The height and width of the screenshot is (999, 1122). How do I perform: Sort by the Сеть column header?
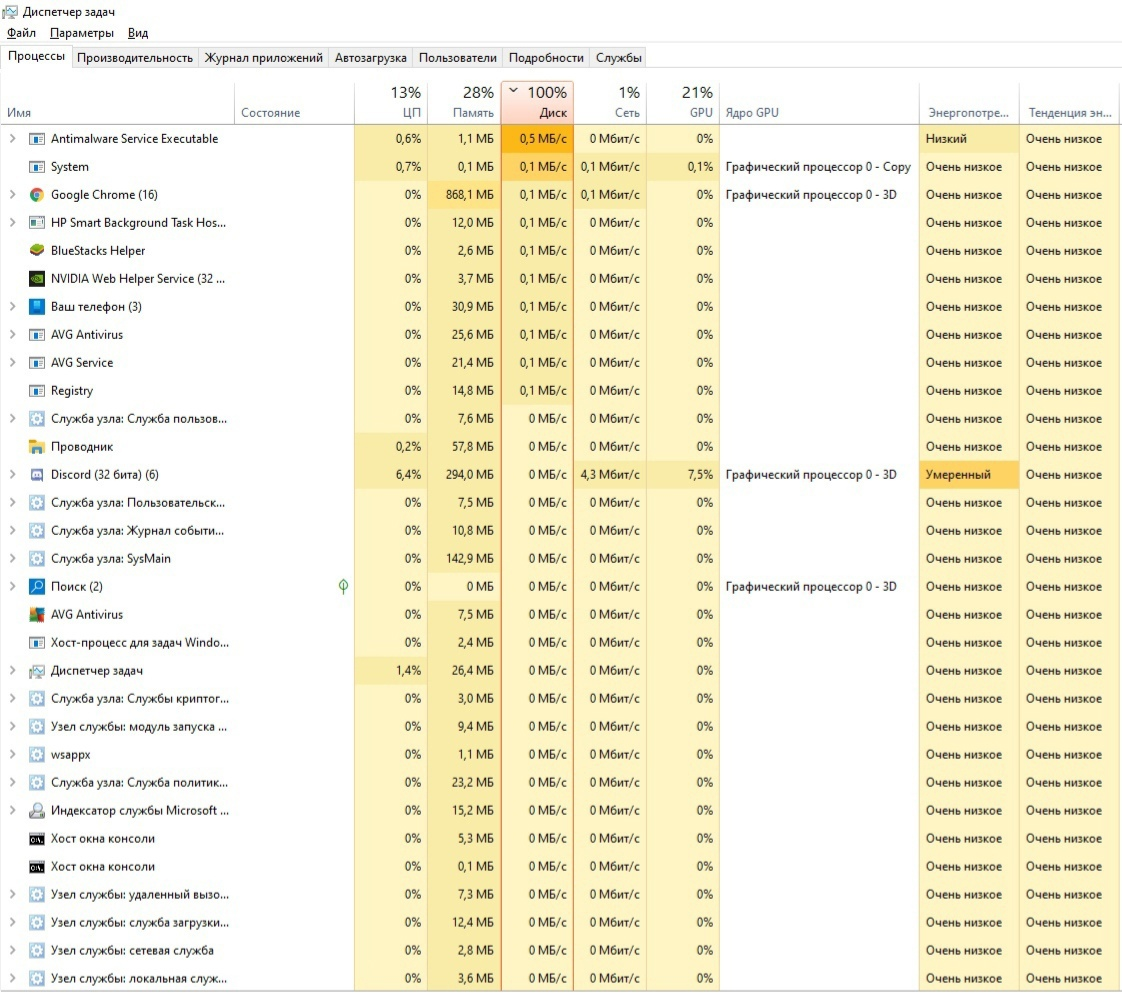(610, 102)
